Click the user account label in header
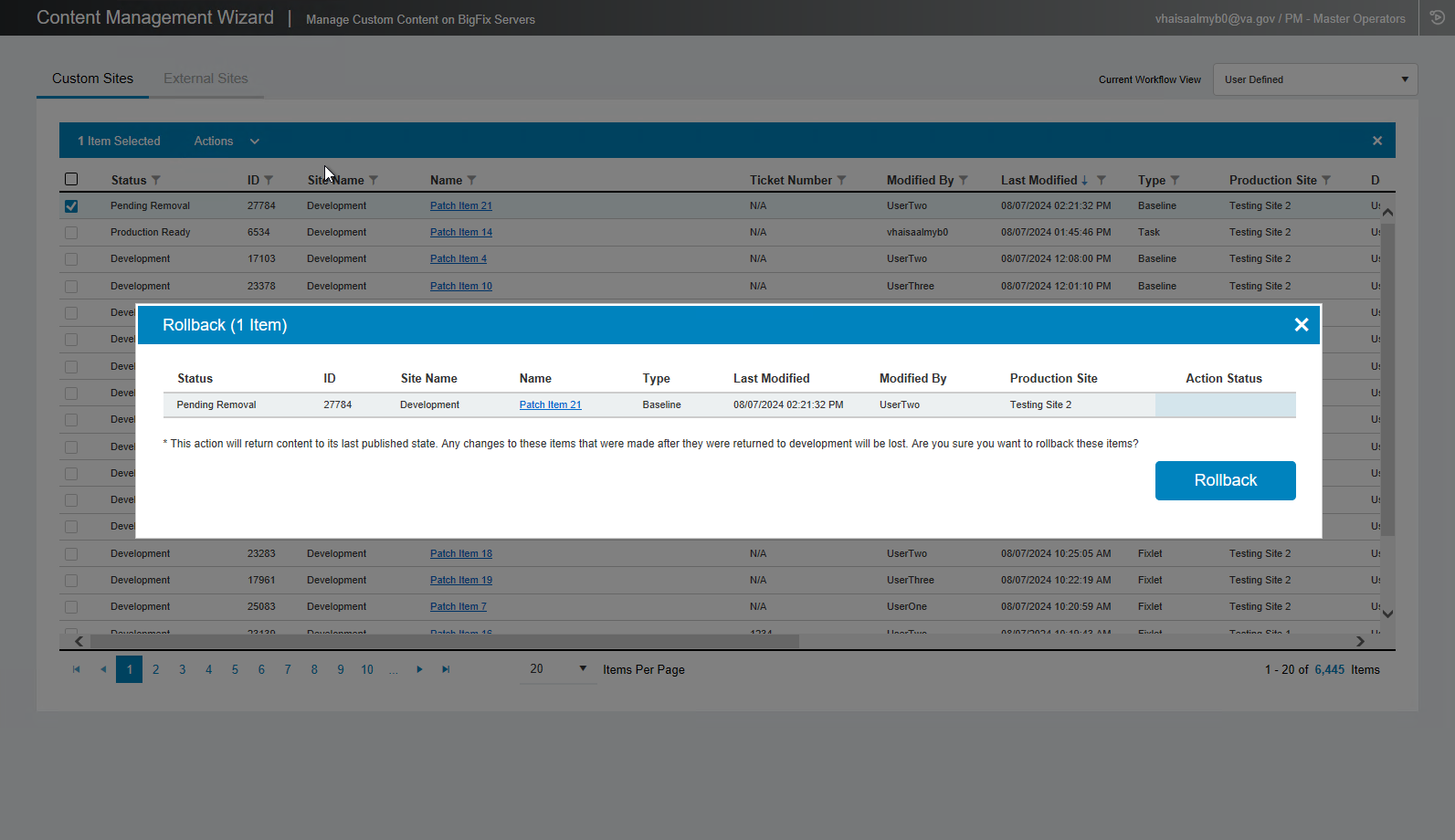1455x840 pixels. click(x=1280, y=18)
